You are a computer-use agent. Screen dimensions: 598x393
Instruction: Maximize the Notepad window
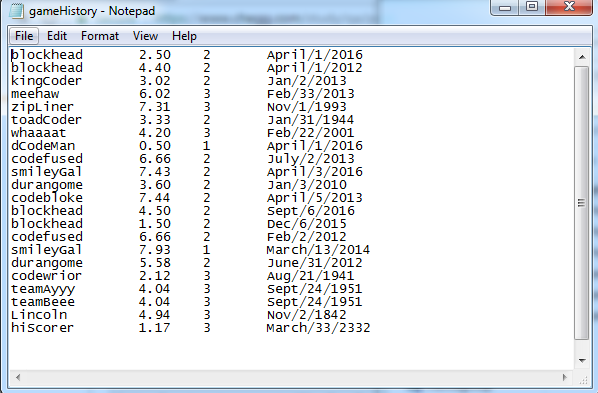532,7
